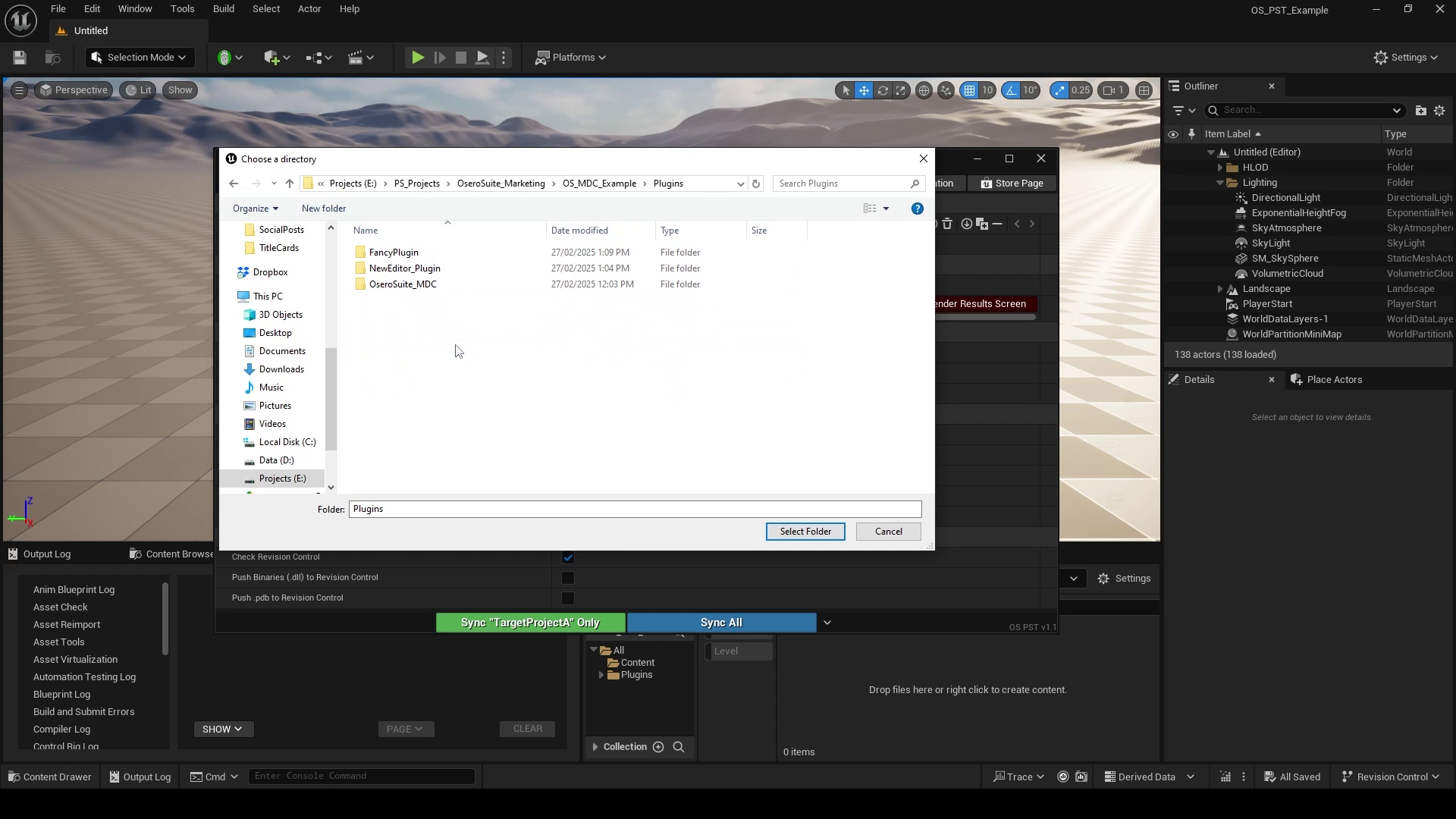Go up one directory level
The height and width of the screenshot is (819, 1456).
[289, 184]
